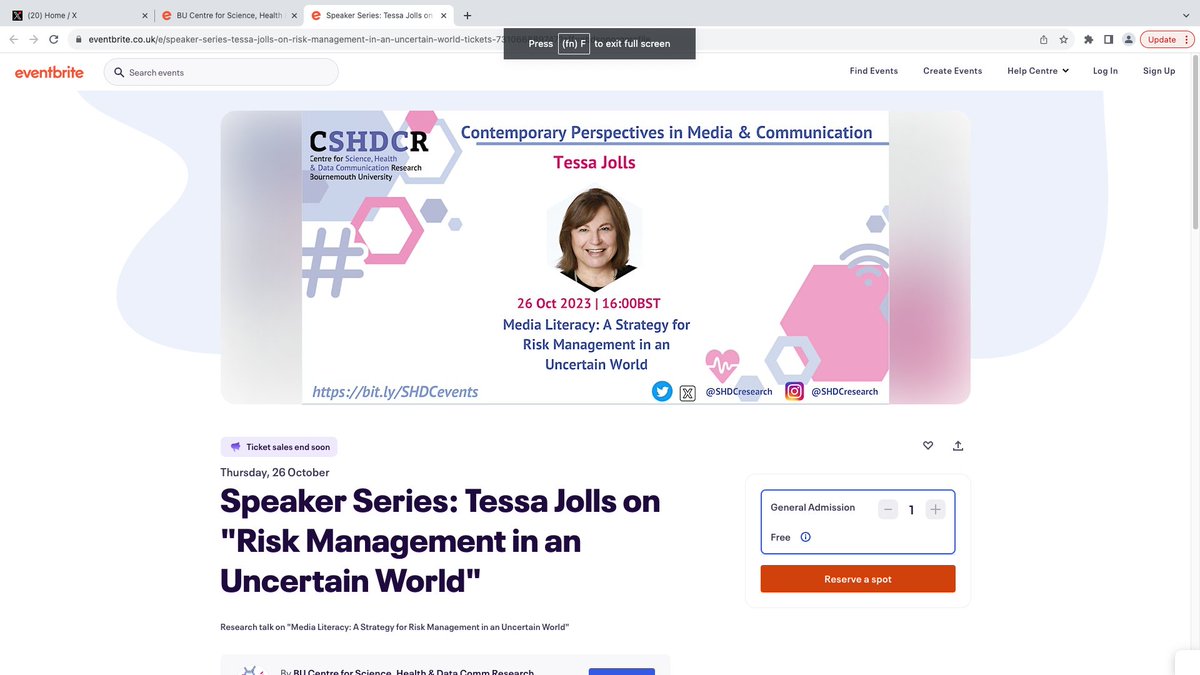Close the (20) Home / X tab
The height and width of the screenshot is (675, 1200).
click(144, 15)
